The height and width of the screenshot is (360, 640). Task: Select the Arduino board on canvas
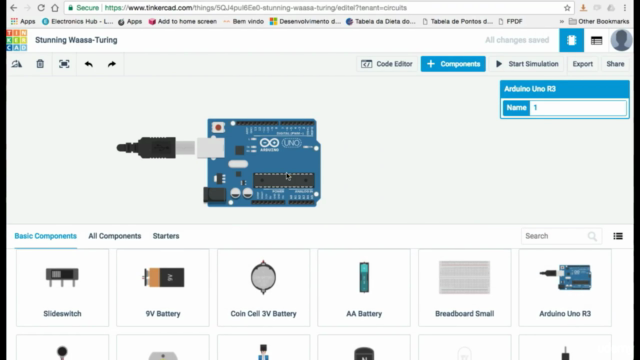coord(264,162)
